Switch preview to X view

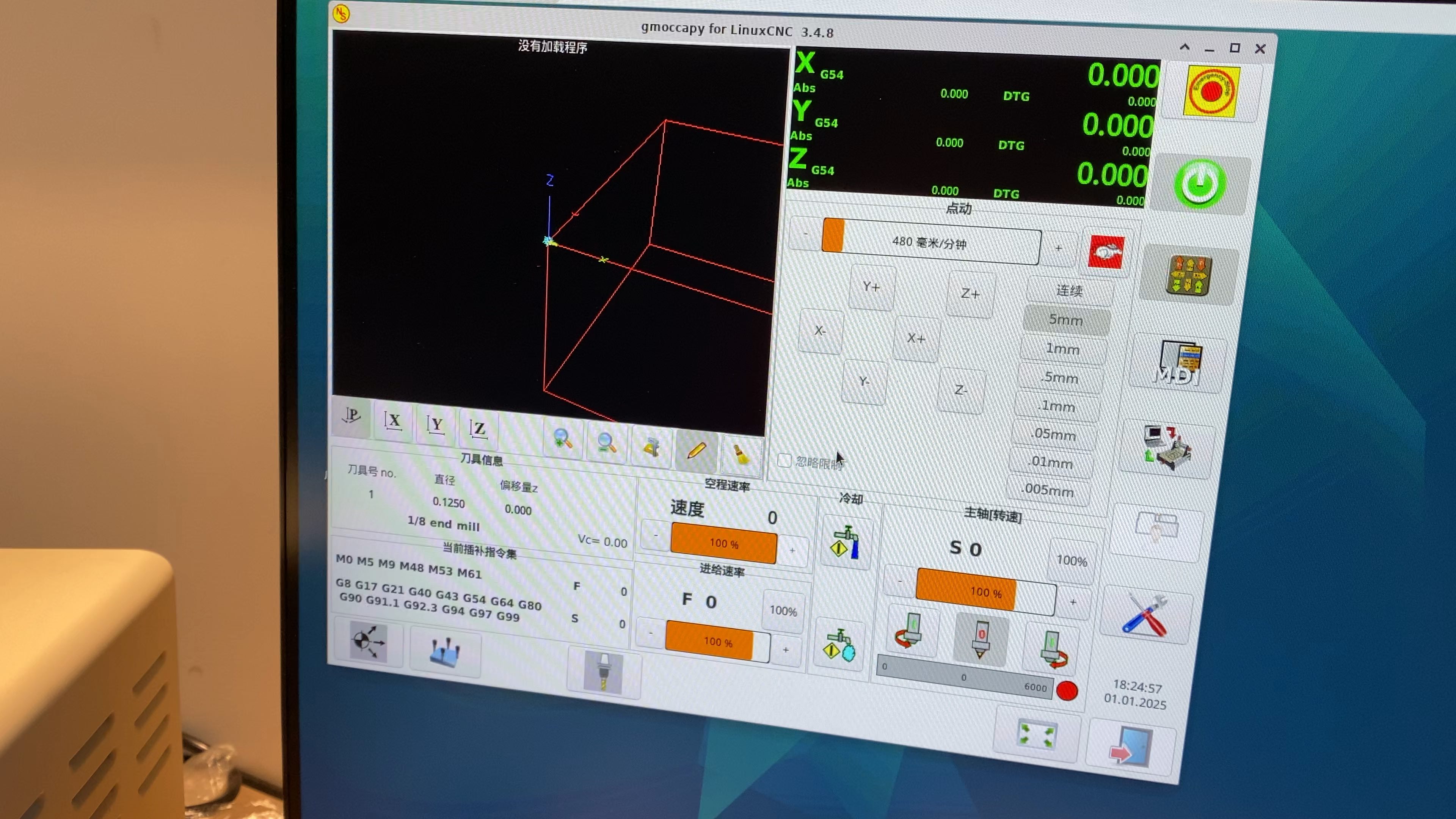(x=393, y=421)
